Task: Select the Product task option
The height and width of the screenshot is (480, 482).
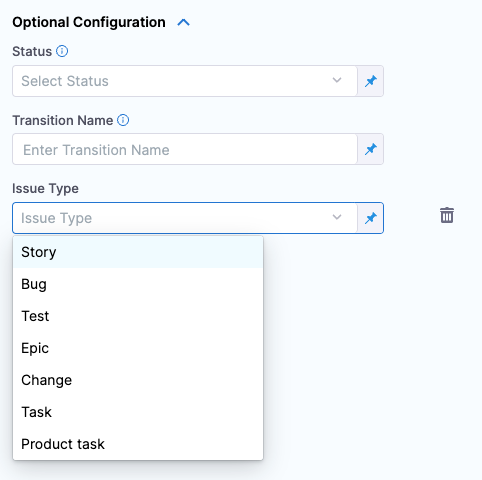Action: coord(138,444)
